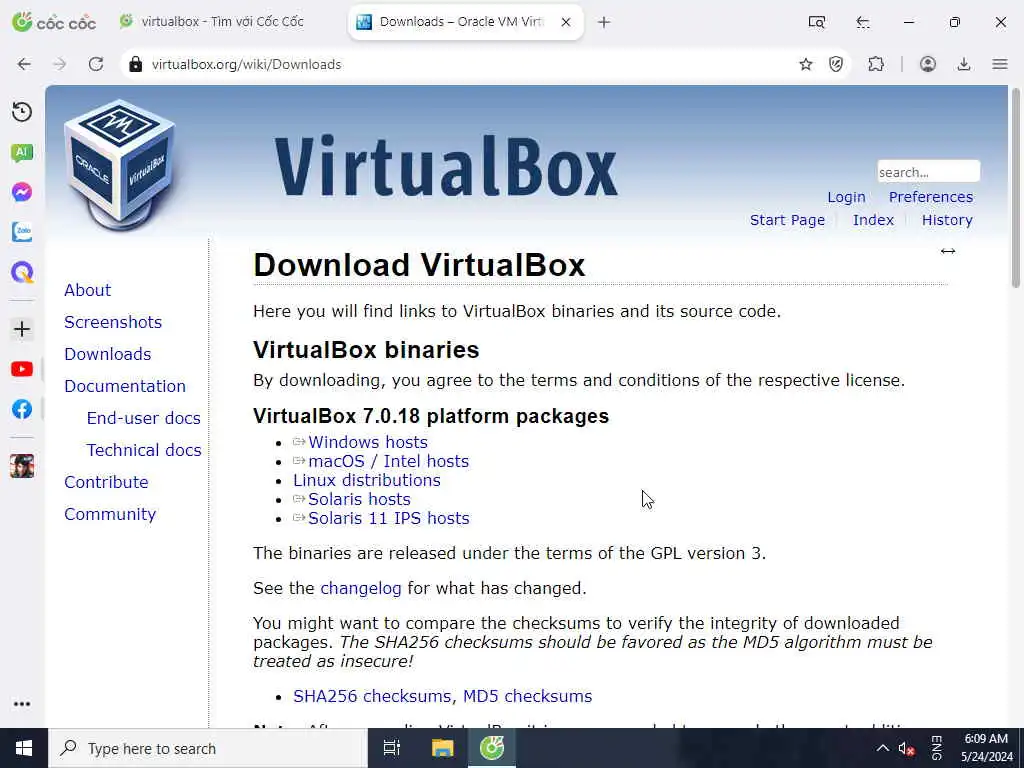1024x768 pixels.
Task: Download Solaris 11 IPS hosts package
Action: (389, 518)
